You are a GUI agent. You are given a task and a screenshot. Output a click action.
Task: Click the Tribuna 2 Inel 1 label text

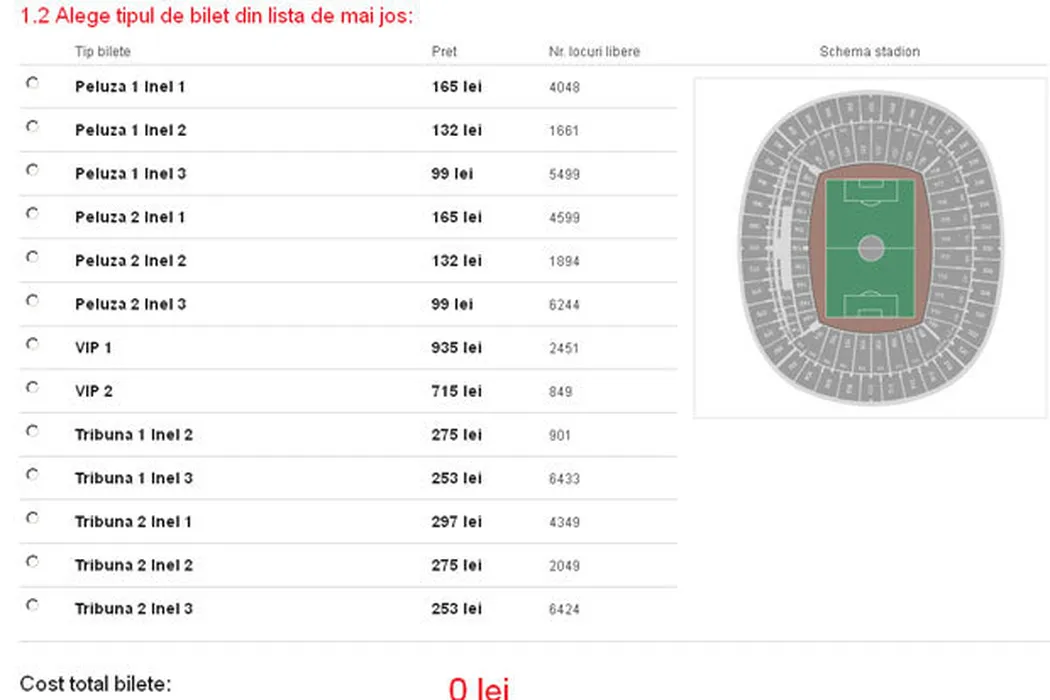(133, 522)
